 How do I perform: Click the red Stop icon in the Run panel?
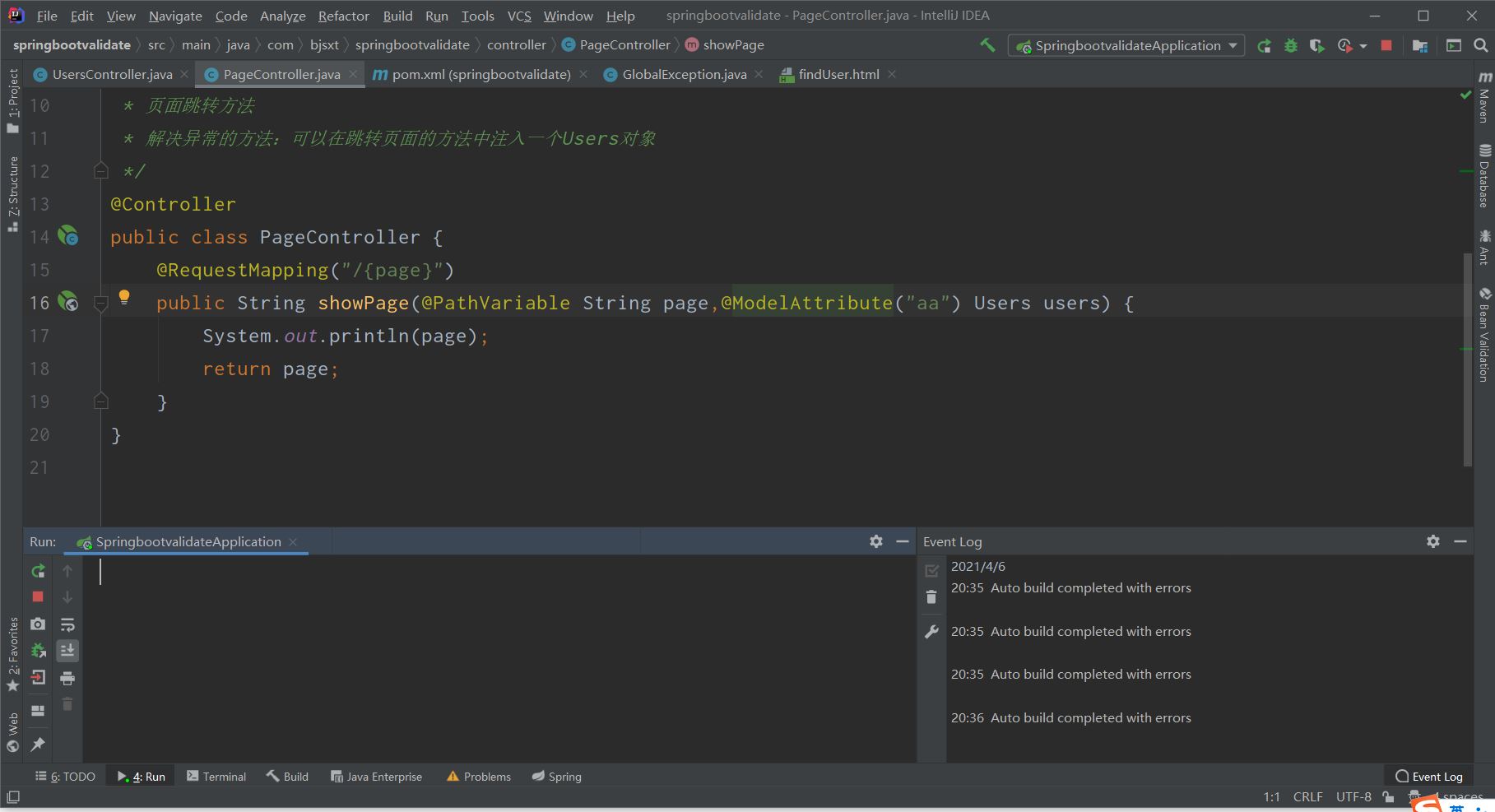[38, 596]
